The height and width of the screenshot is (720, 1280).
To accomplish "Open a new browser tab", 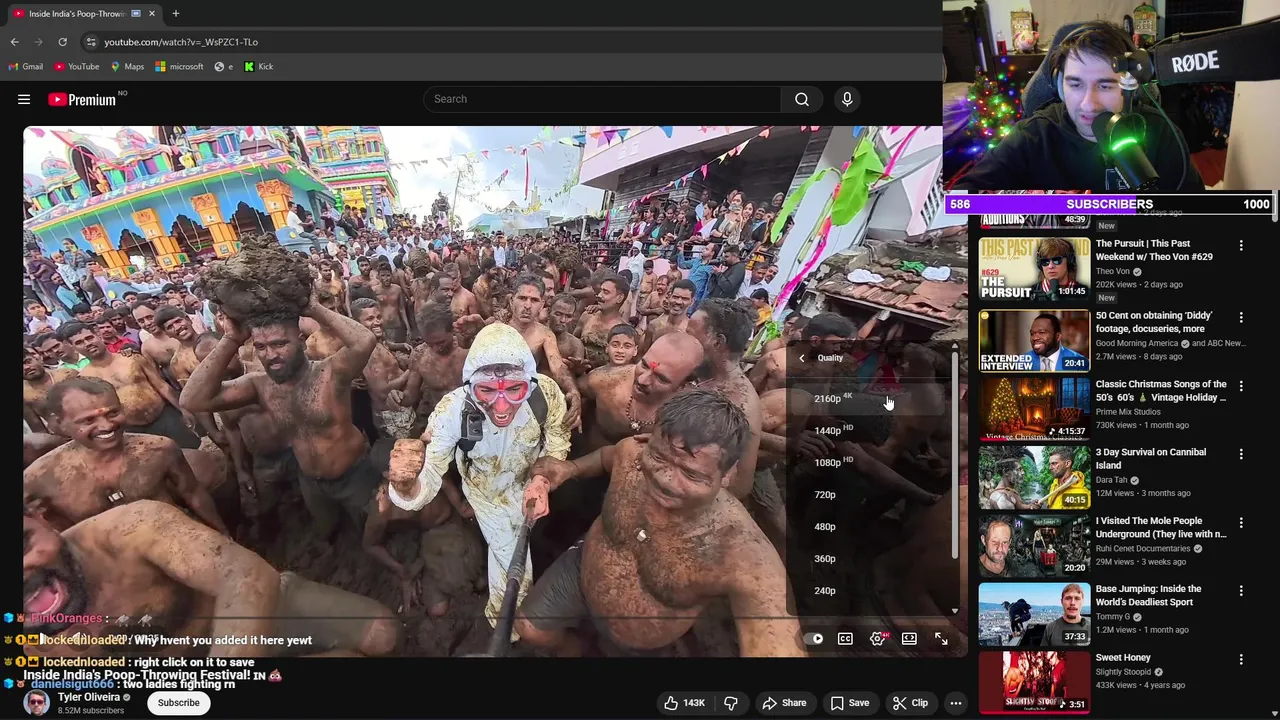I will pyautogui.click(x=175, y=13).
